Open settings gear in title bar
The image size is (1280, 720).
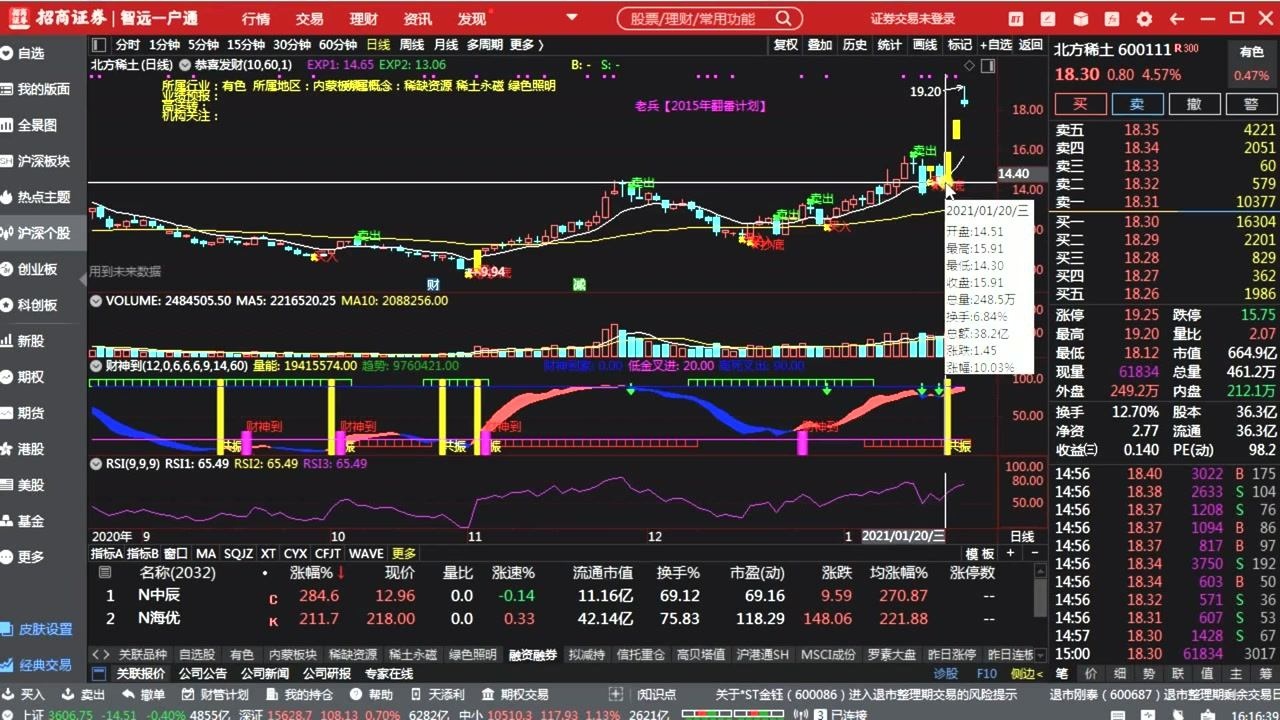click(x=1144, y=18)
